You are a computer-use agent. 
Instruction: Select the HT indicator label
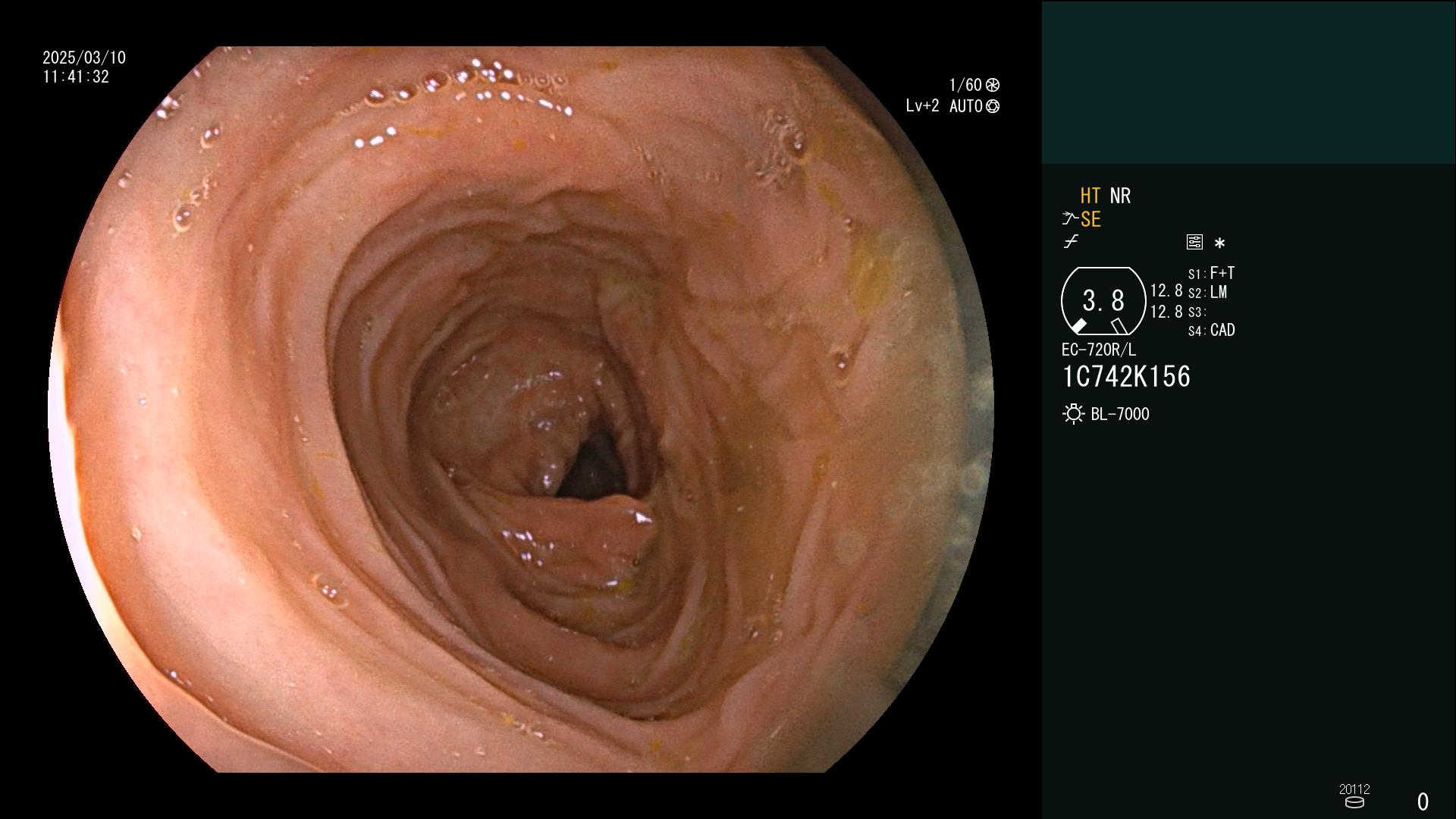pos(1090,196)
